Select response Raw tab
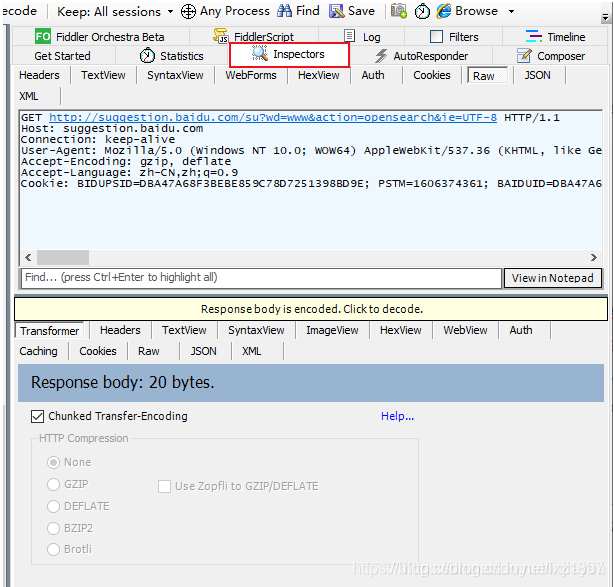The image size is (614, 587). 148,351
